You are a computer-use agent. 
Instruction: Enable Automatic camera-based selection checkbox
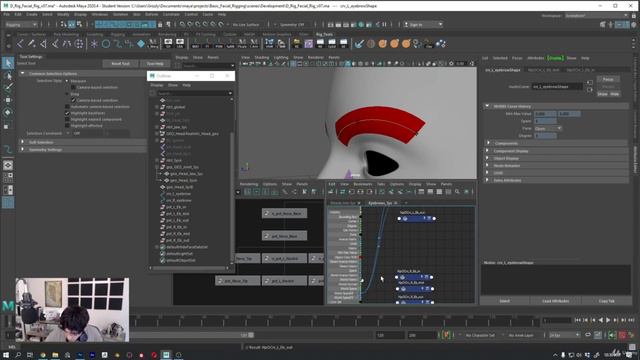67,107
